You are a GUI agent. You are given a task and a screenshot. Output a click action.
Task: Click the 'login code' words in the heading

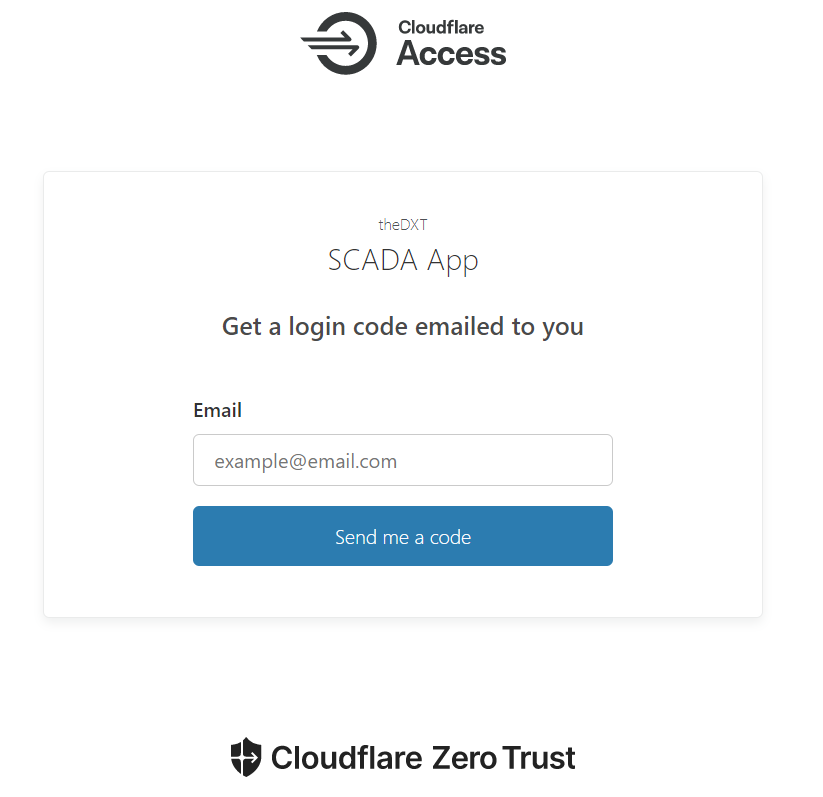348,327
